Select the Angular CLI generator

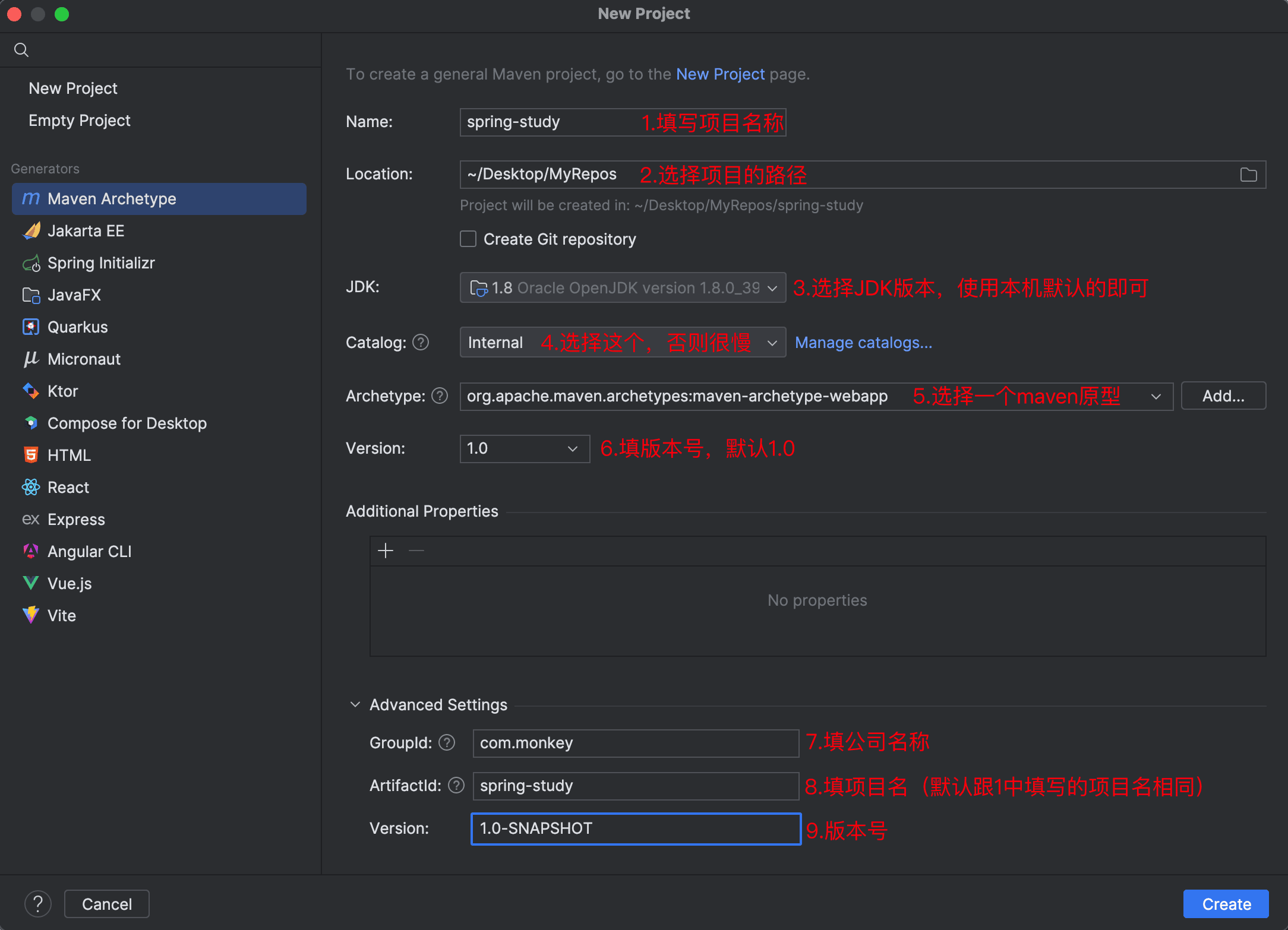159,551
